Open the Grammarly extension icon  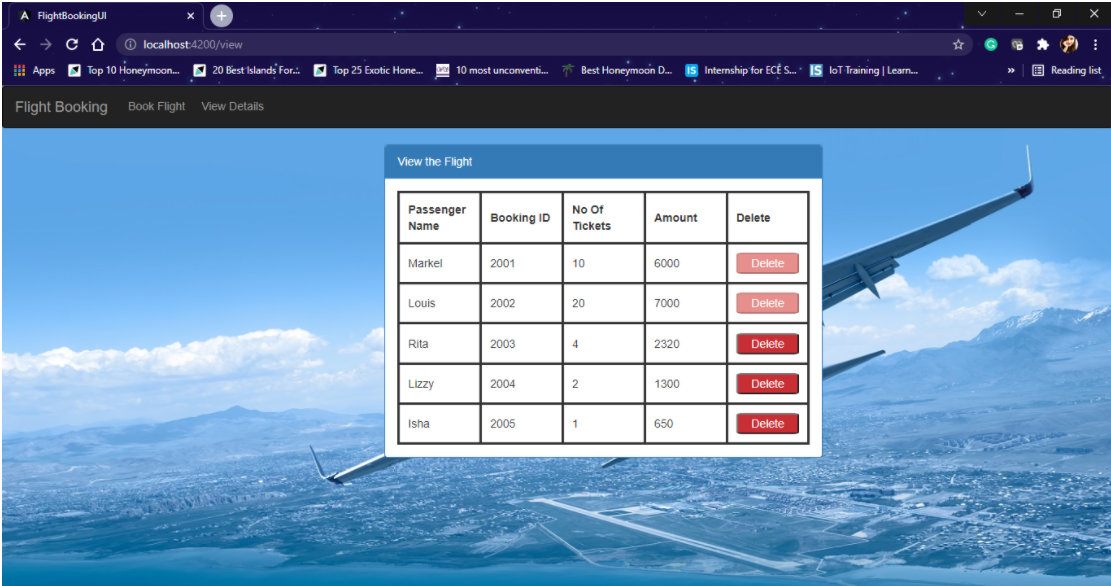point(991,44)
